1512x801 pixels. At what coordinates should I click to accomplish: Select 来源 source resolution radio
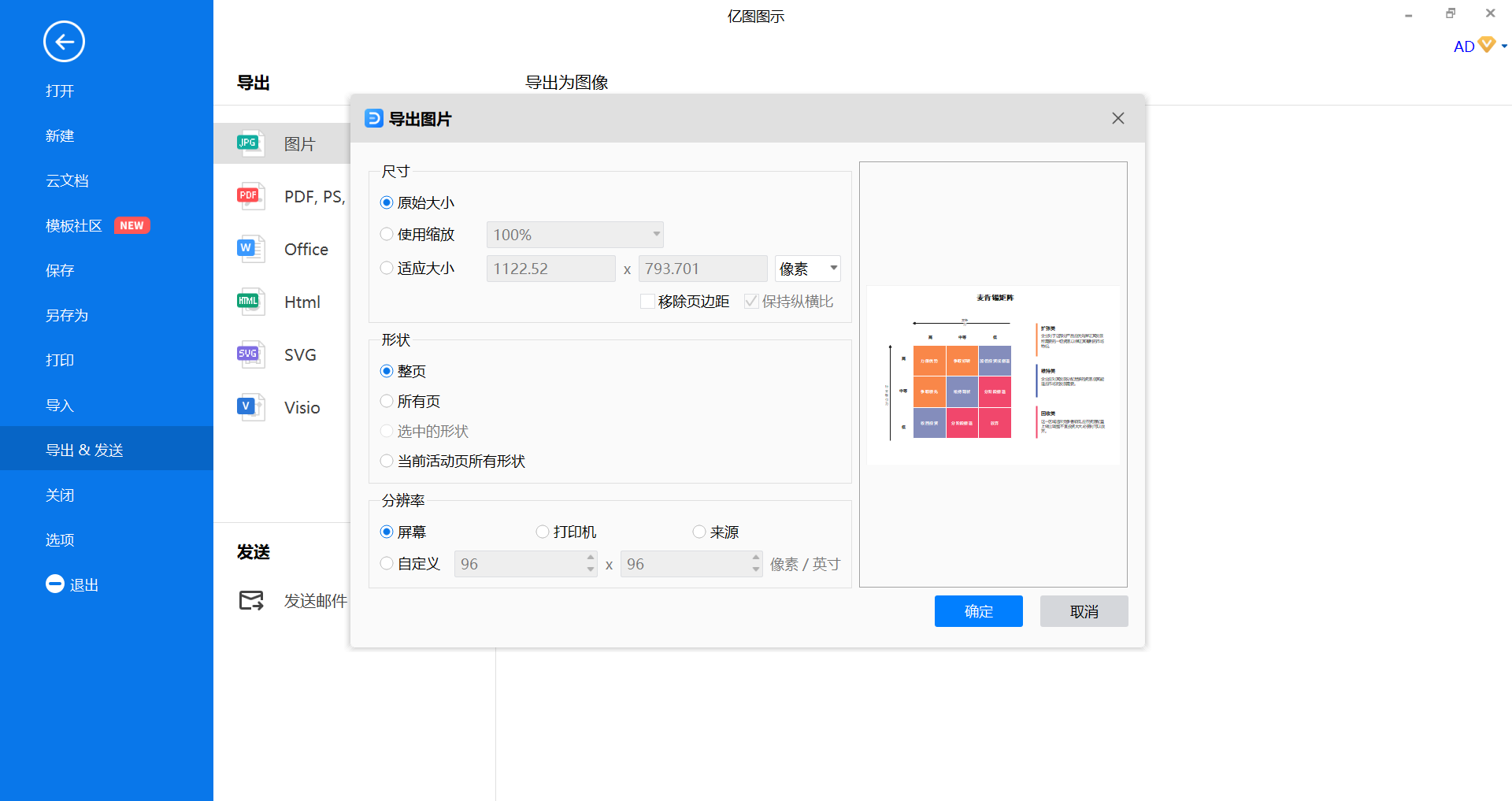click(699, 532)
